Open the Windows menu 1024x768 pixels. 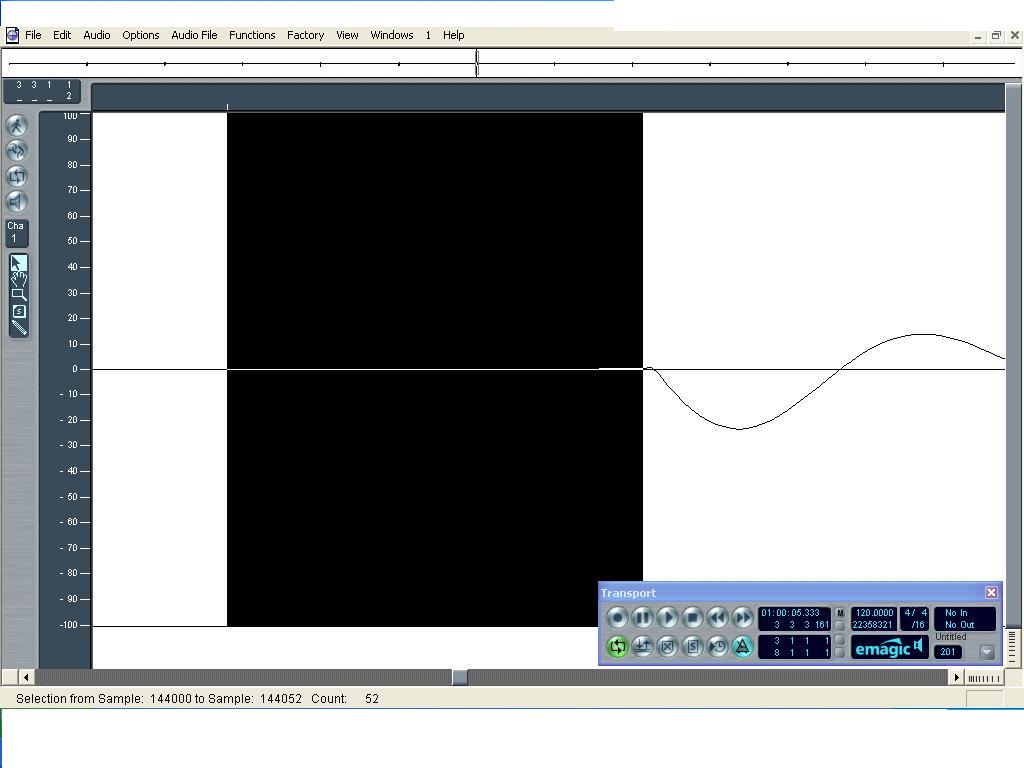click(x=392, y=35)
